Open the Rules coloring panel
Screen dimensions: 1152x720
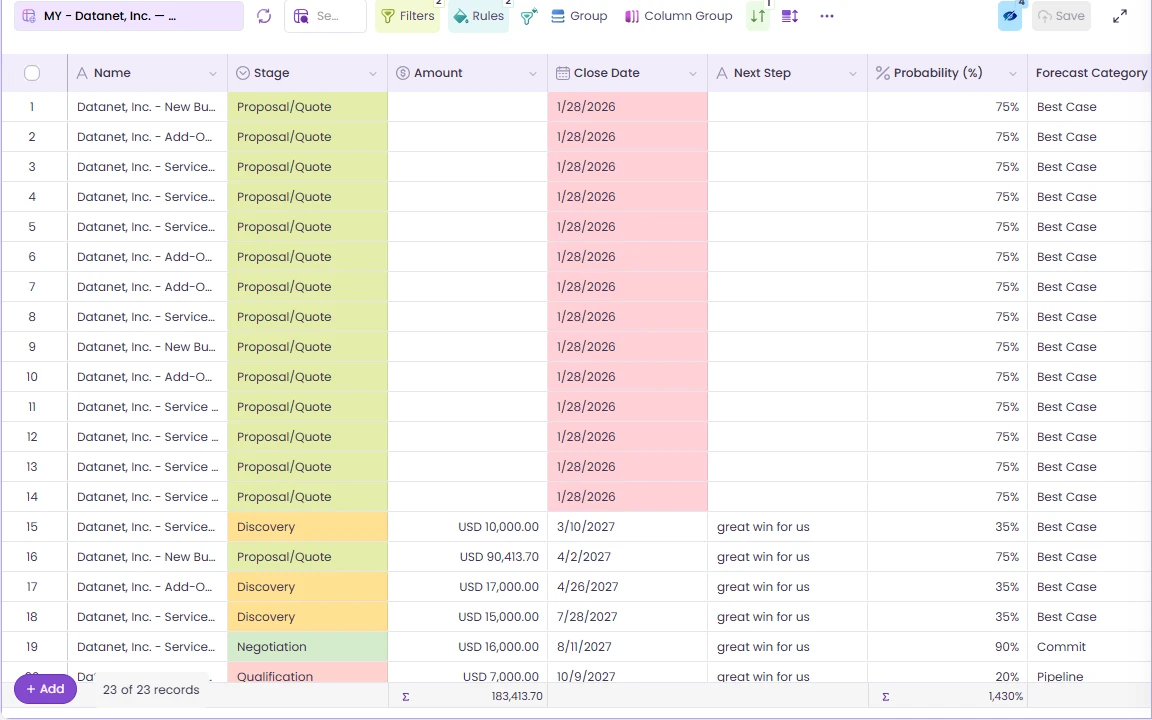point(478,16)
